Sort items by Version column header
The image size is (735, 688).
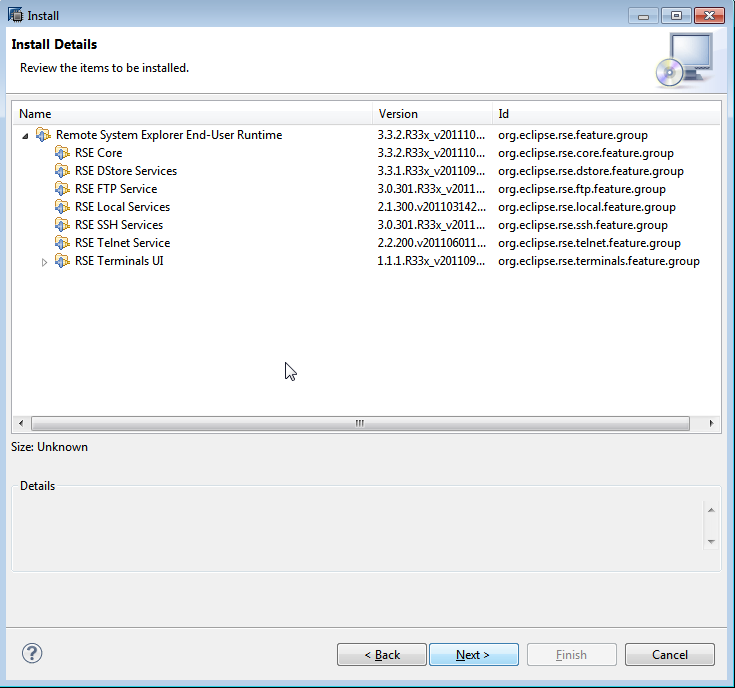click(x=432, y=114)
